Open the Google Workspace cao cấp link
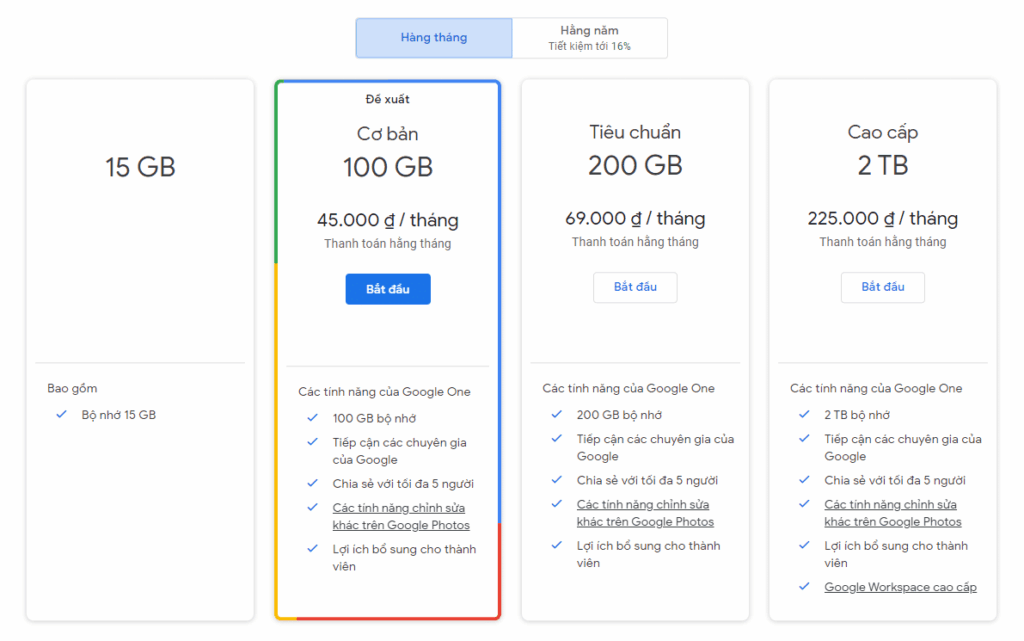This screenshot has width=1024, height=641. tap(901, 587)
